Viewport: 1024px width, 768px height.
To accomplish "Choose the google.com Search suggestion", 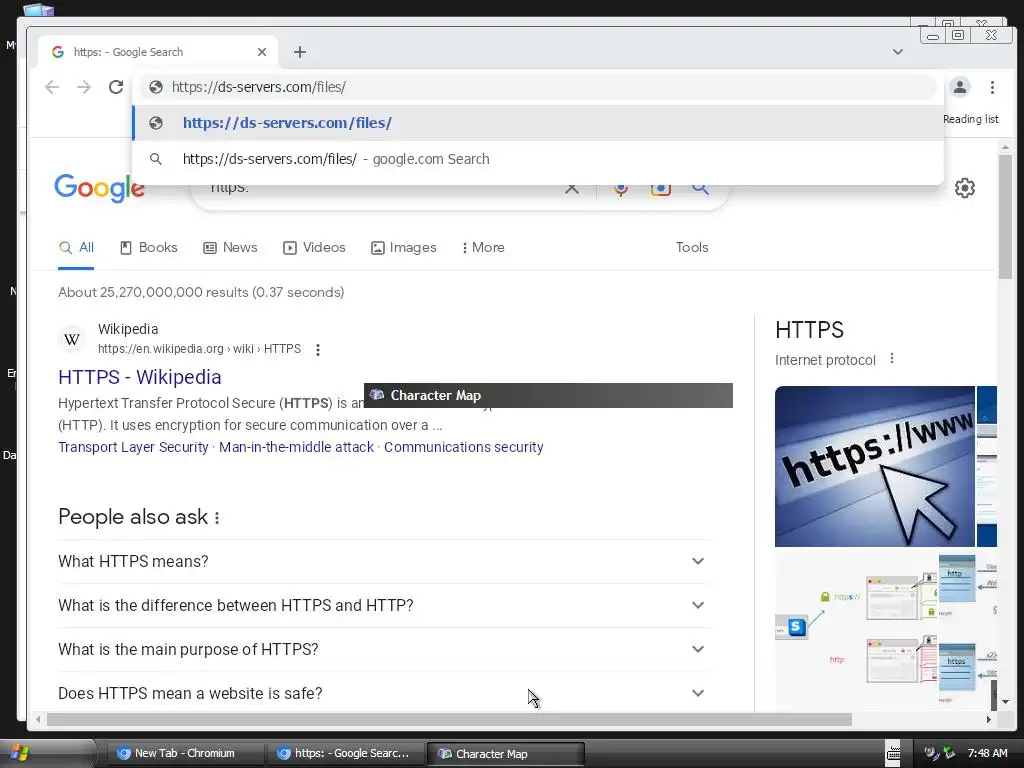I will pos(538,159).
